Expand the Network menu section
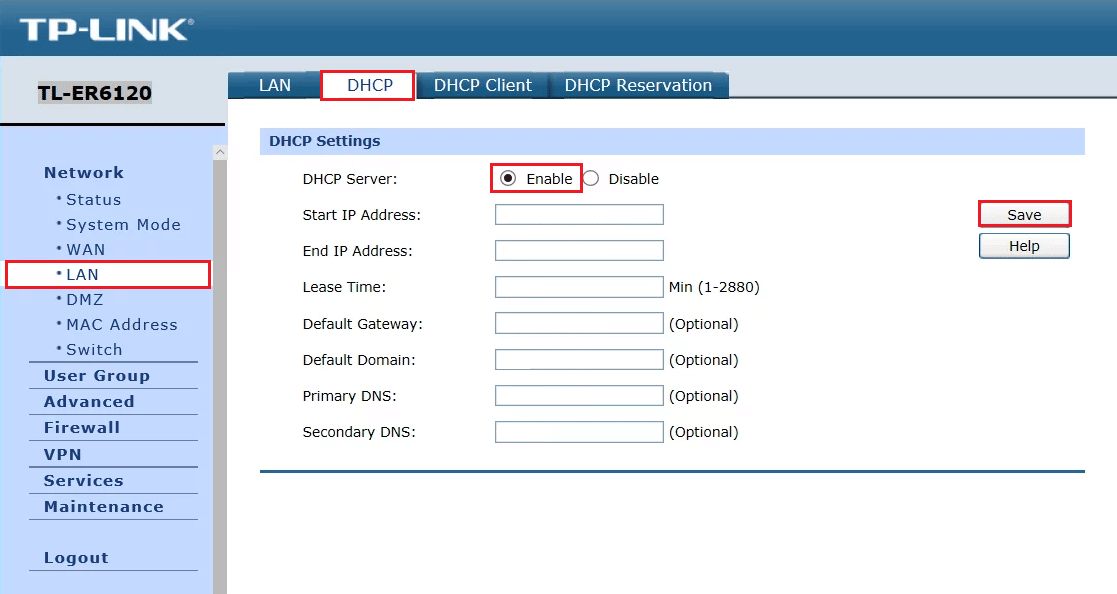This screenshot has height=594, width=1117. click(83, 172)
